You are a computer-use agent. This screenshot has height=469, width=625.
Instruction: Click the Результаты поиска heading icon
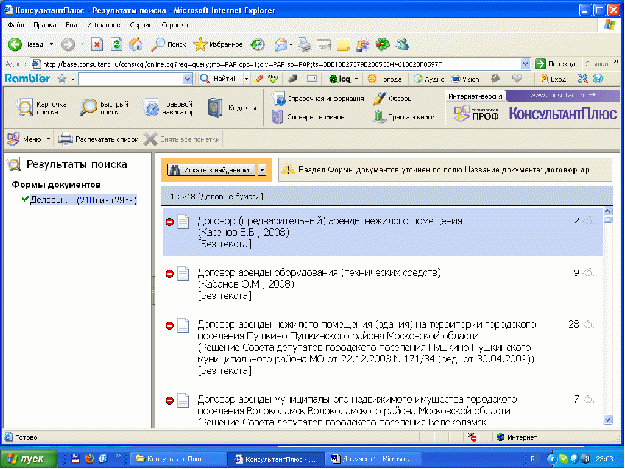[x=14, y=164]
